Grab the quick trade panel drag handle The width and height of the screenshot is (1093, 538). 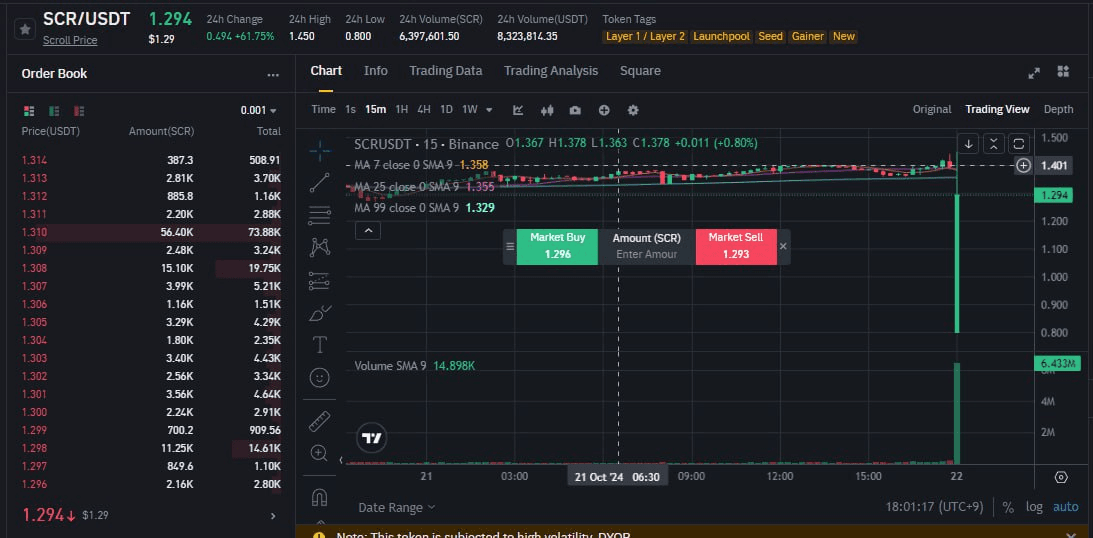coord(510,247)
